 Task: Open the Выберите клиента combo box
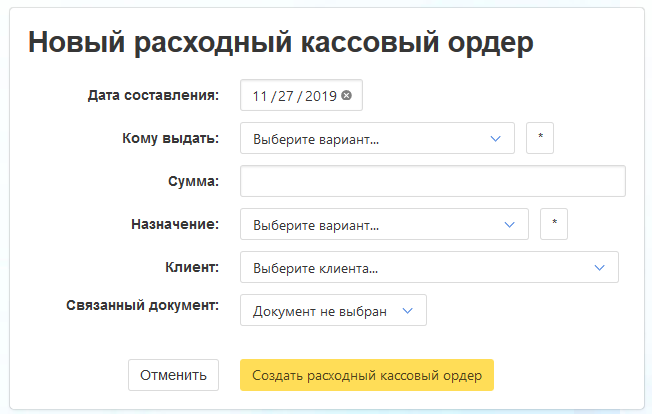429,267
